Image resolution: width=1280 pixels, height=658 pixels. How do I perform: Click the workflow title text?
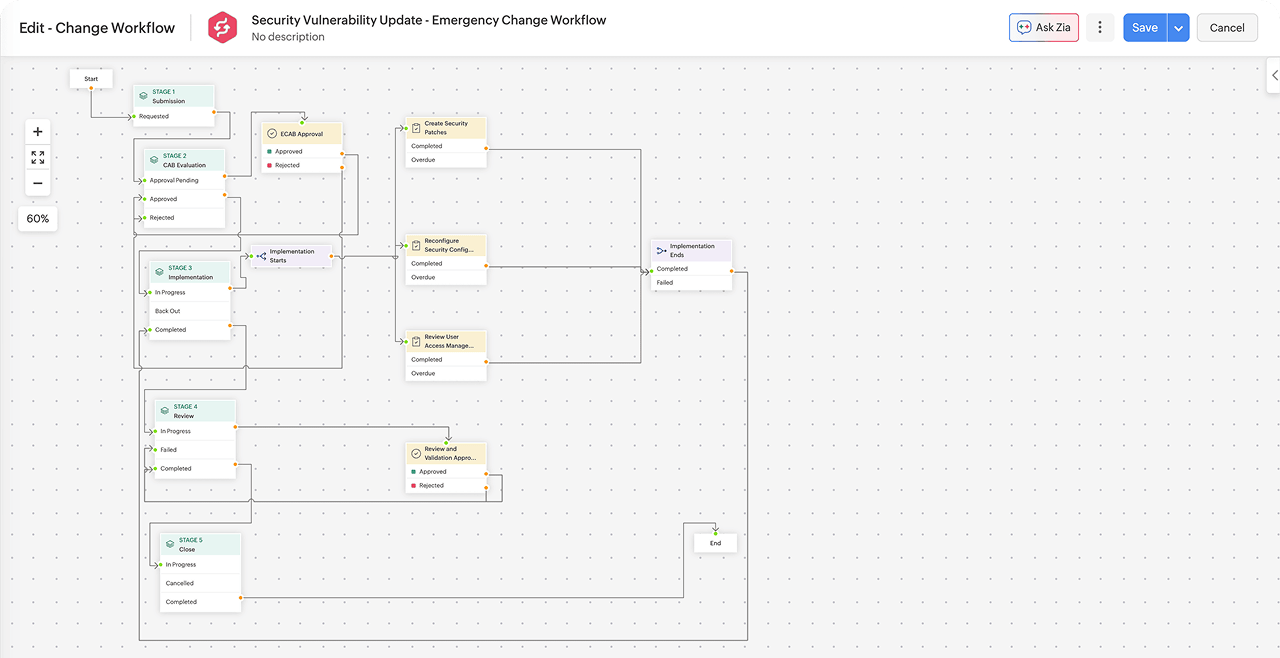pyautogui.click(x=429, y=20)
